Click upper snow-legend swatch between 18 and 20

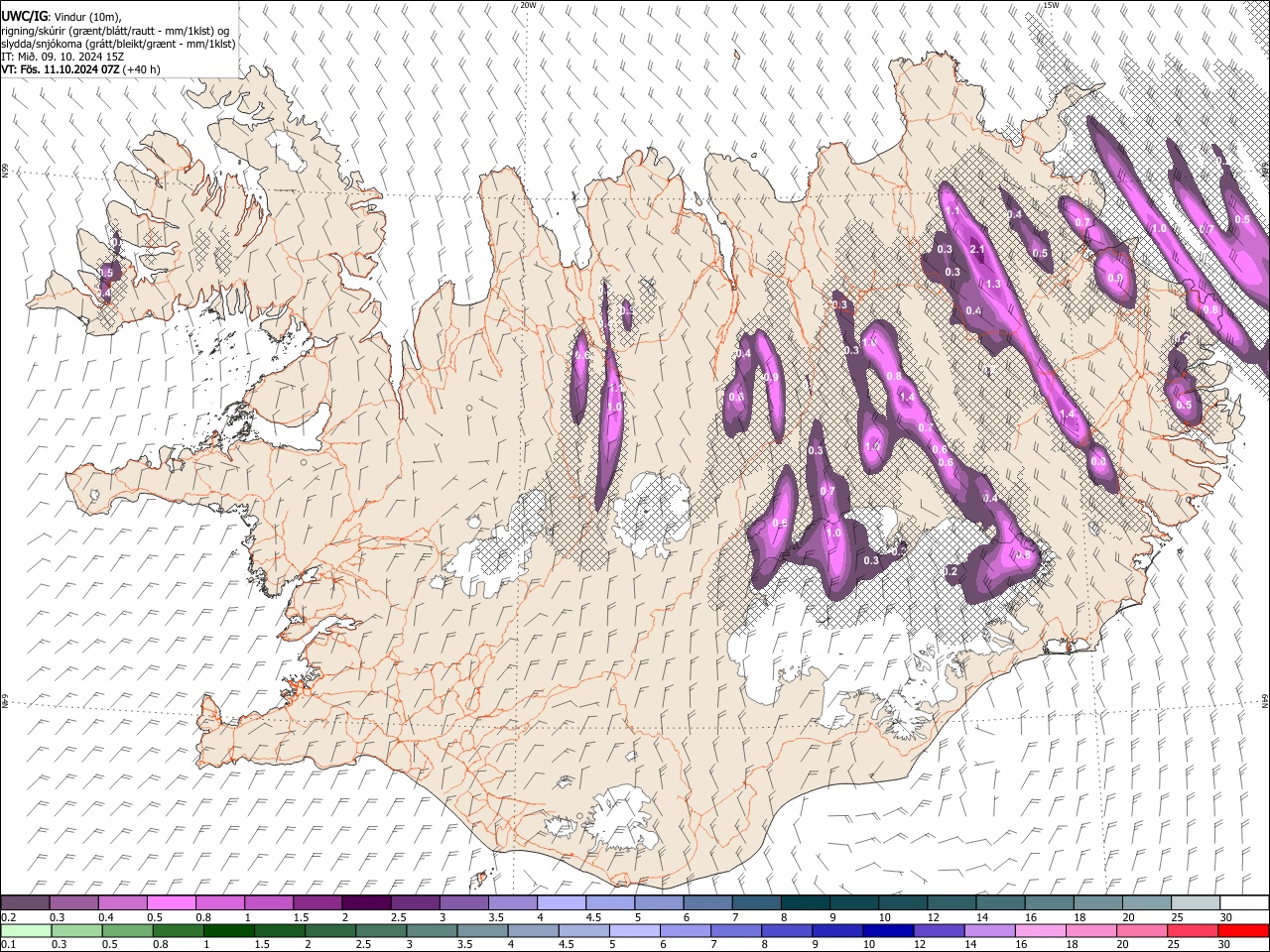1098,903
